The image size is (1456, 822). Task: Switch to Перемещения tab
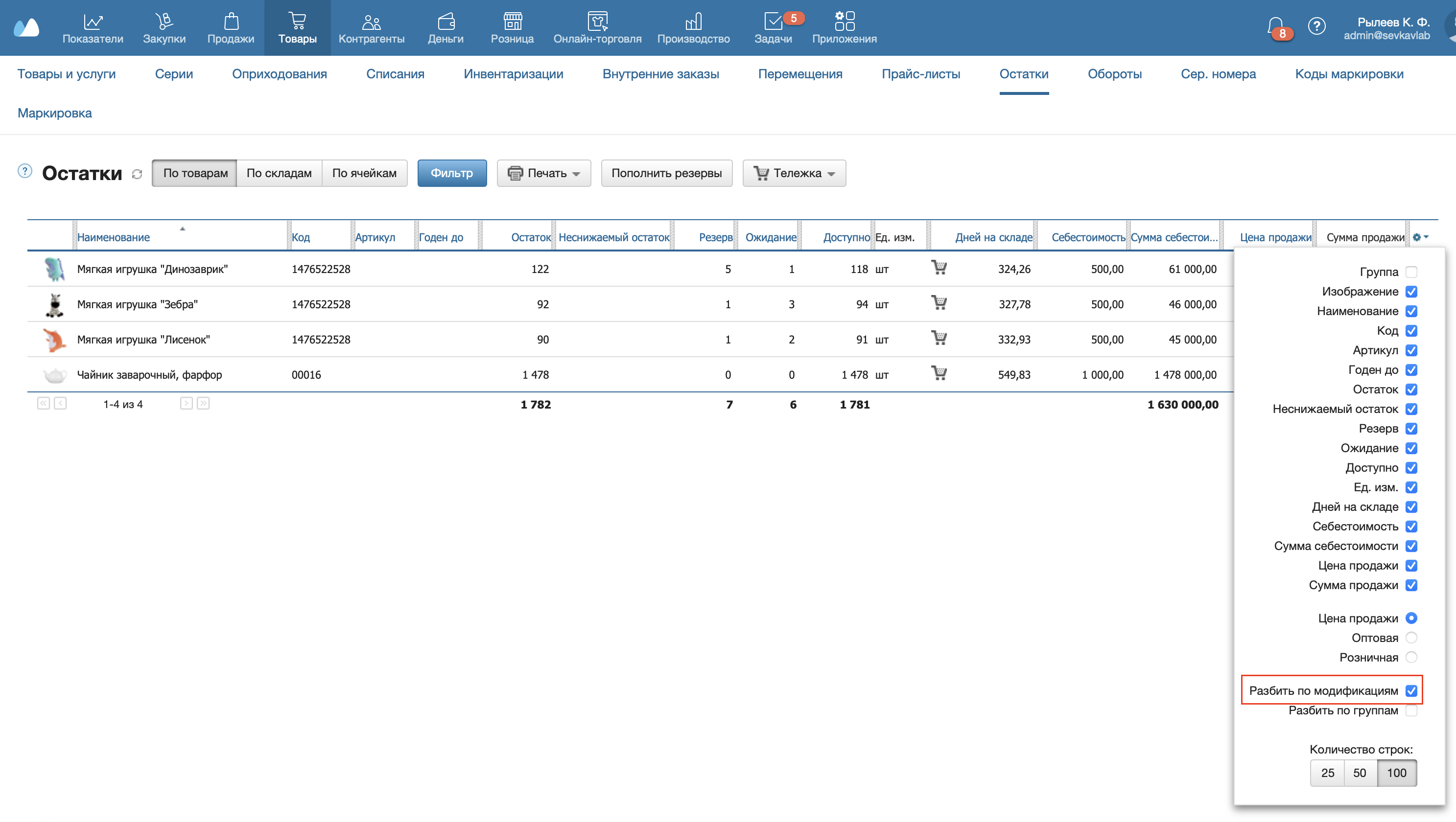coord(800,74)
